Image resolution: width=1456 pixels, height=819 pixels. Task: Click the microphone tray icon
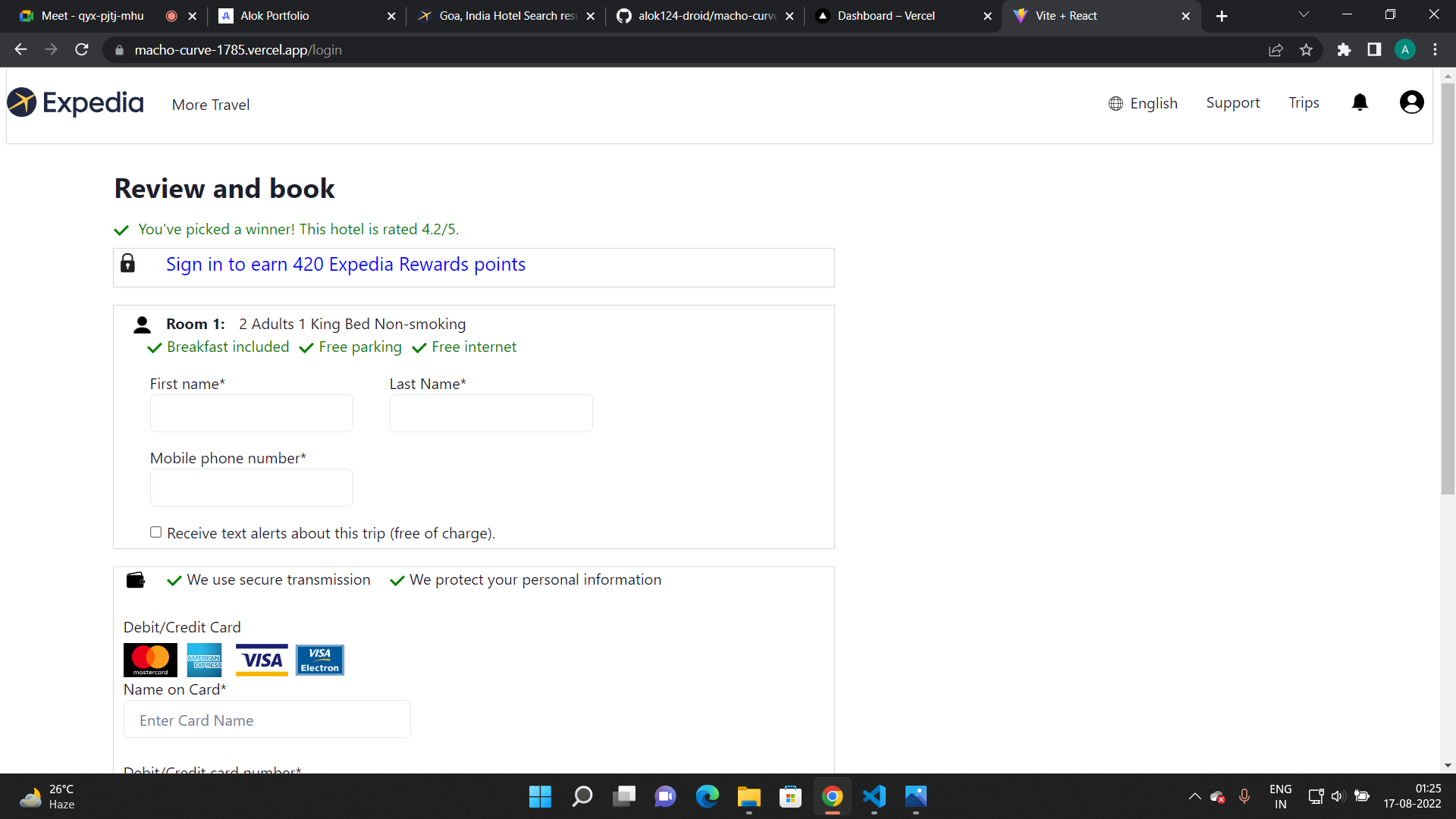click(1244, 796)
